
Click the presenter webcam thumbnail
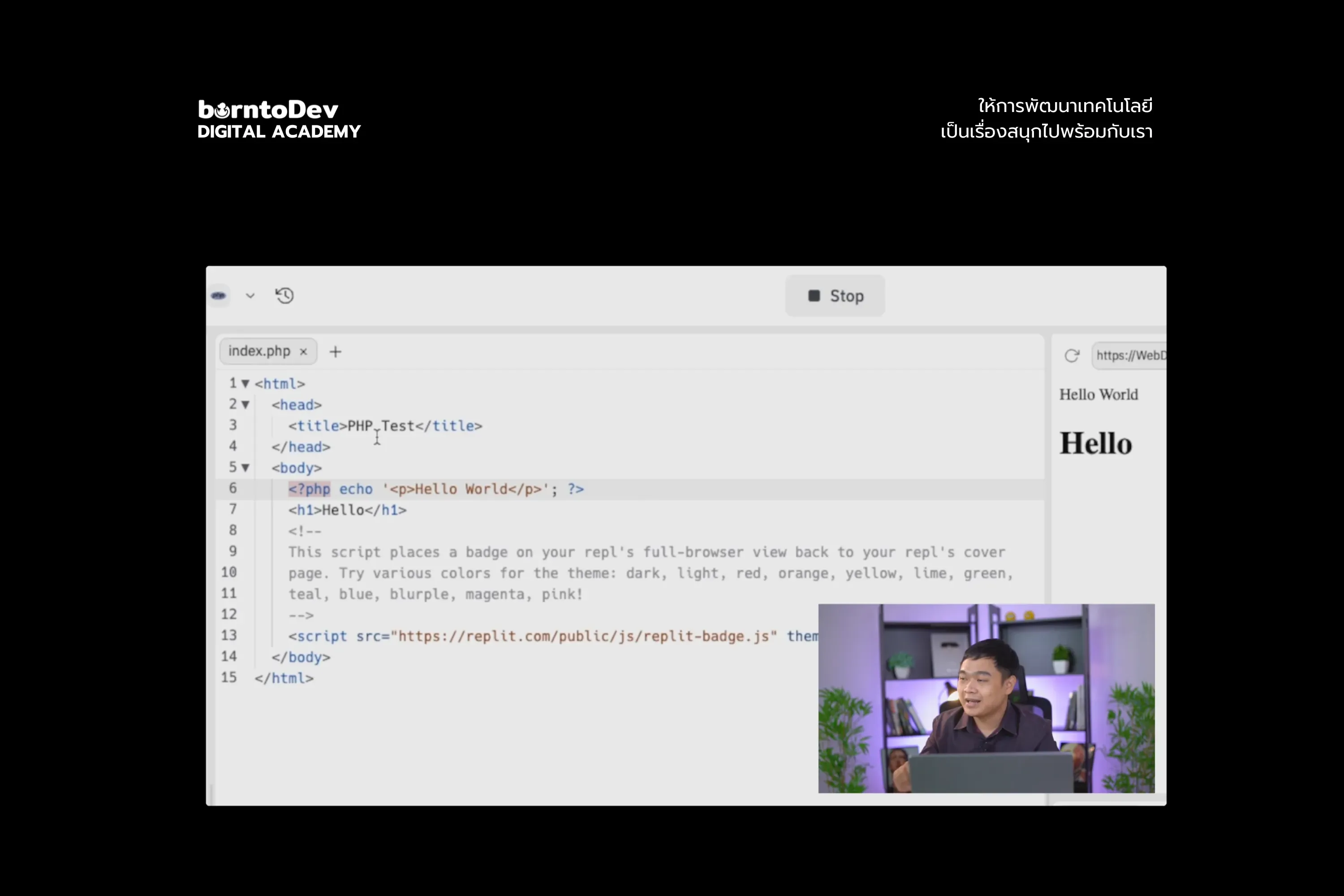coord(986,698)
